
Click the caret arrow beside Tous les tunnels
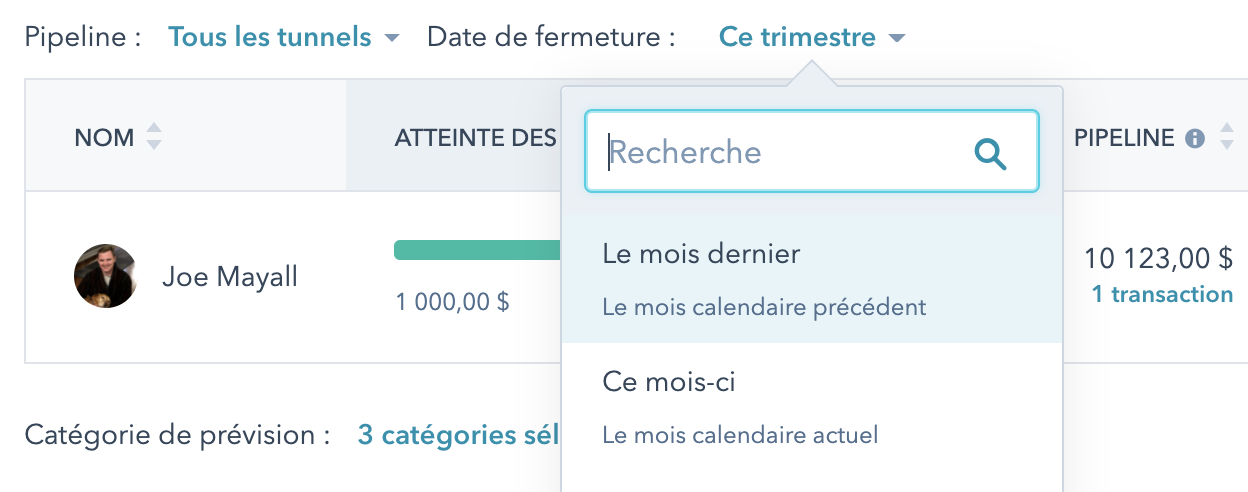coord(392,39)
